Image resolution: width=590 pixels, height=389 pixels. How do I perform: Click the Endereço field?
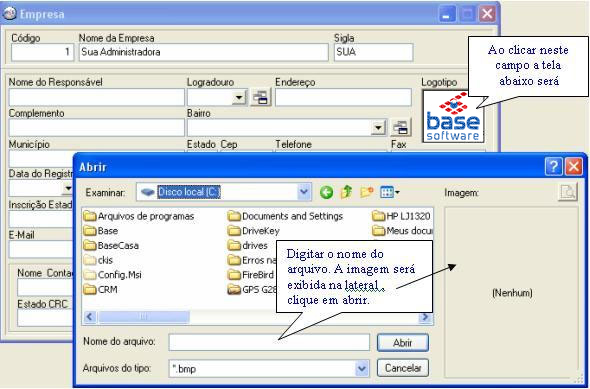pyautogui.click(x=343, y=97)
